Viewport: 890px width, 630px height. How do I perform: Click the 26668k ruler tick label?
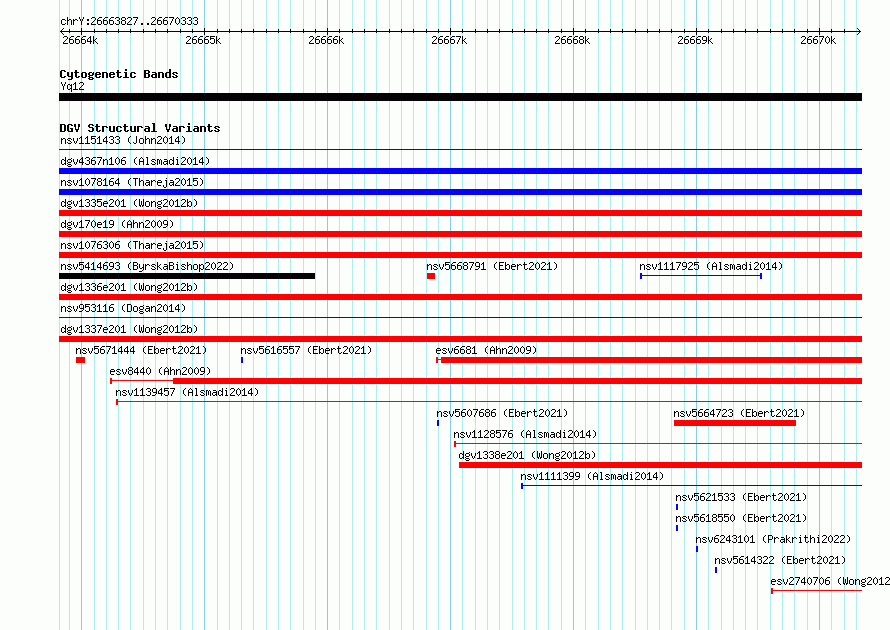point(572,40)
